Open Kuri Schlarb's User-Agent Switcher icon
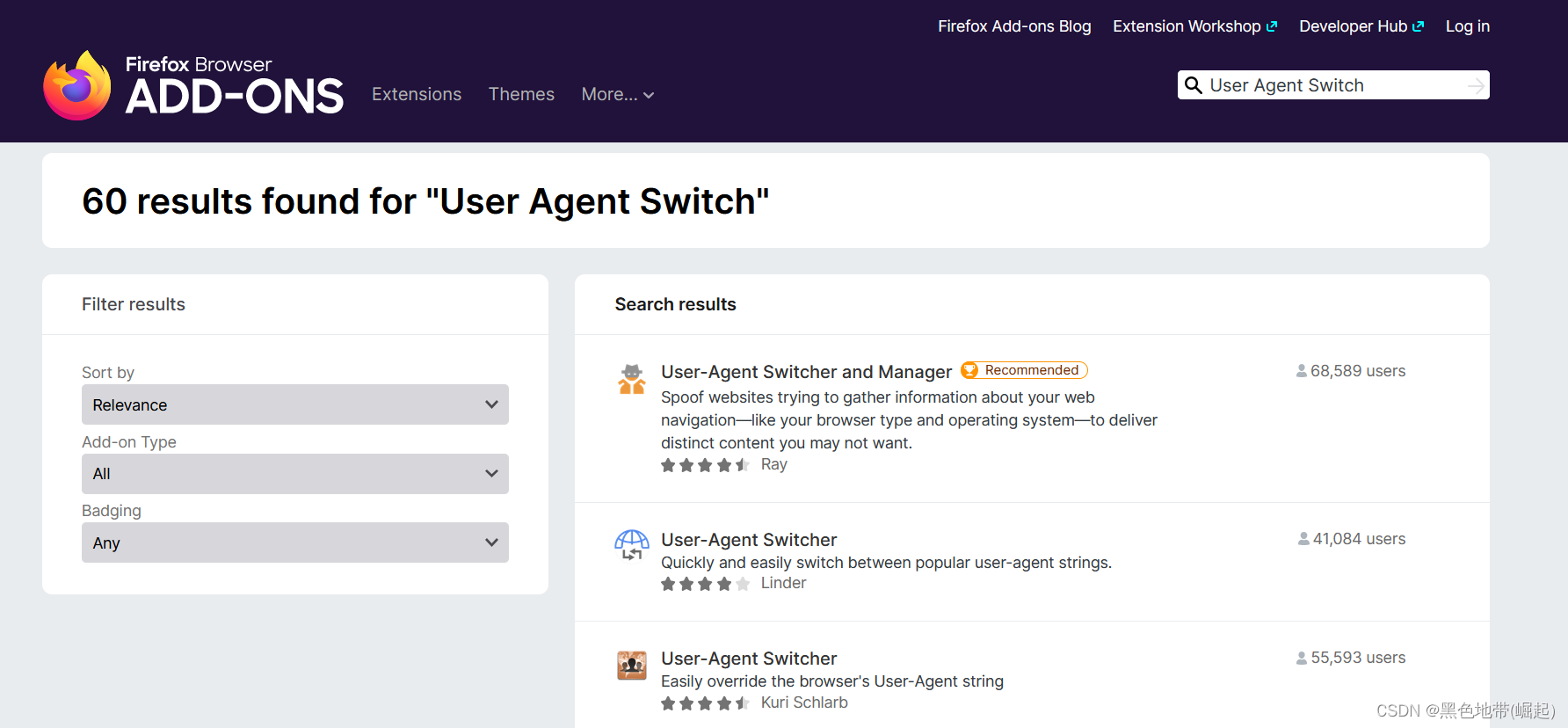1568x728 pixels. [632, 666]
